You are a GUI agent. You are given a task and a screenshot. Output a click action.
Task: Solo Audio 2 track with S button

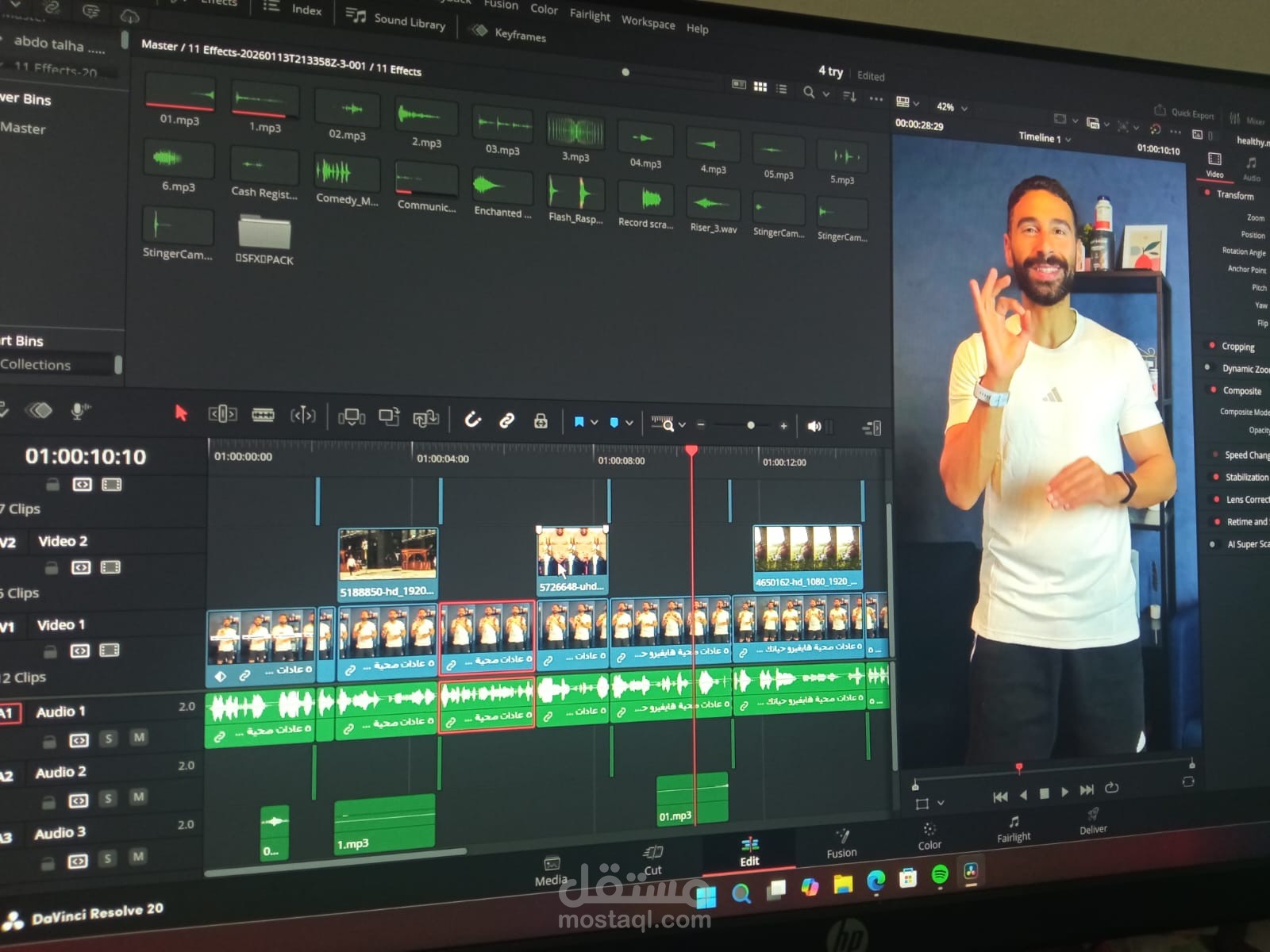[x=108, y=798]
